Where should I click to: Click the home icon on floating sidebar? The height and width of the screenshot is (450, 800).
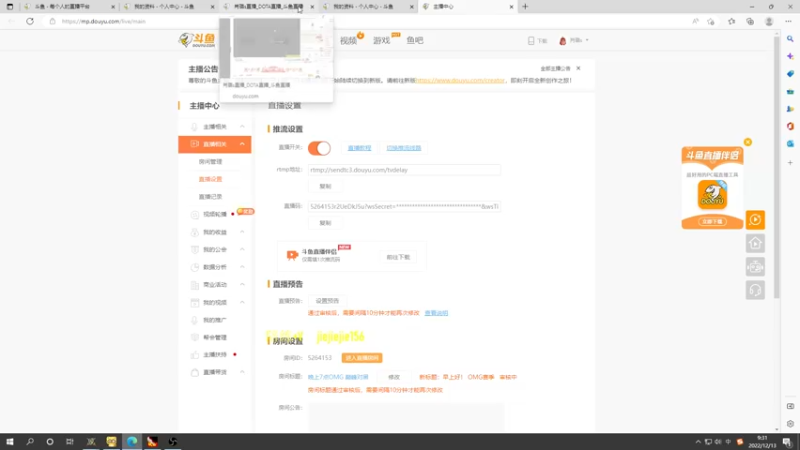point(755,243)
